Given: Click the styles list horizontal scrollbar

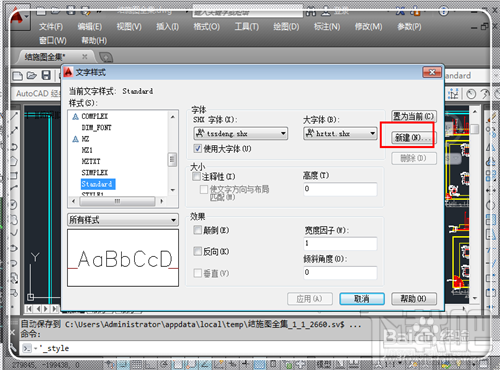Looking at the screenshot, I should [x=117, y=201].
